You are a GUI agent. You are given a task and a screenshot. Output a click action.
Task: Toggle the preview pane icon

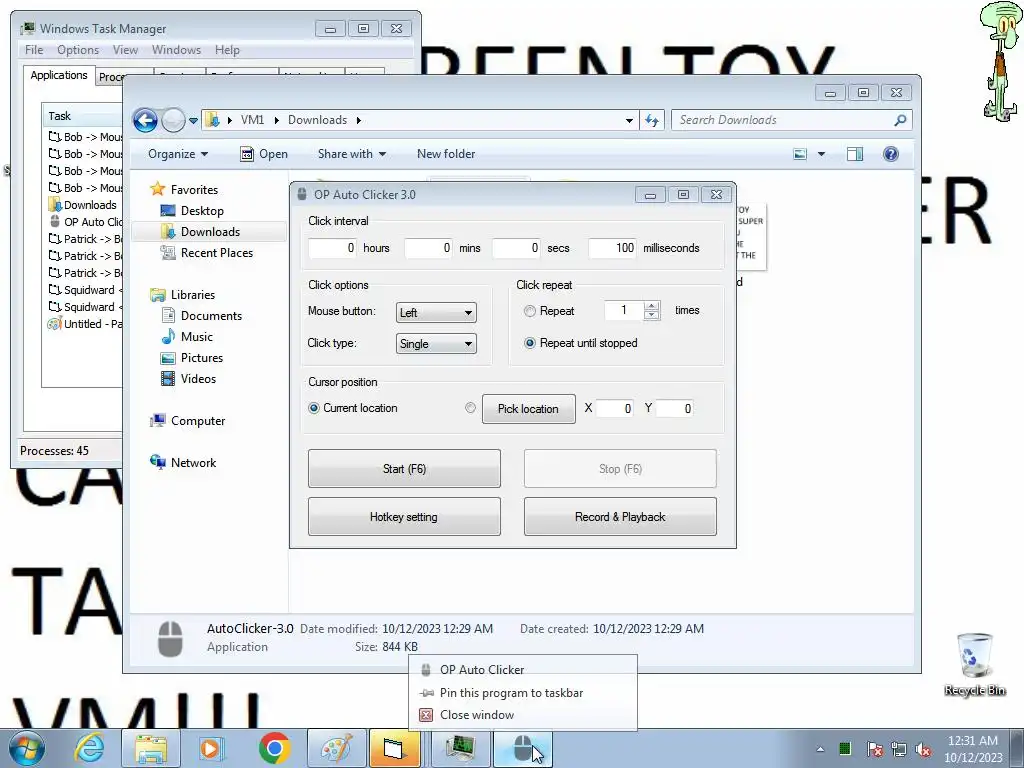click(x=854, y=154)
